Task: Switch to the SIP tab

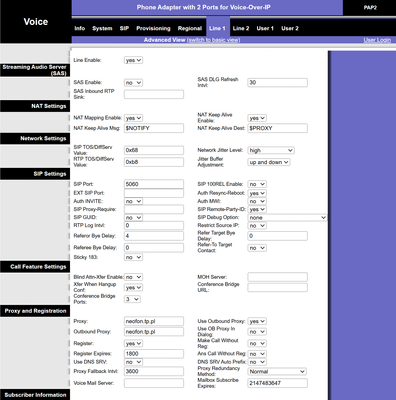Action: coord(124,28)
